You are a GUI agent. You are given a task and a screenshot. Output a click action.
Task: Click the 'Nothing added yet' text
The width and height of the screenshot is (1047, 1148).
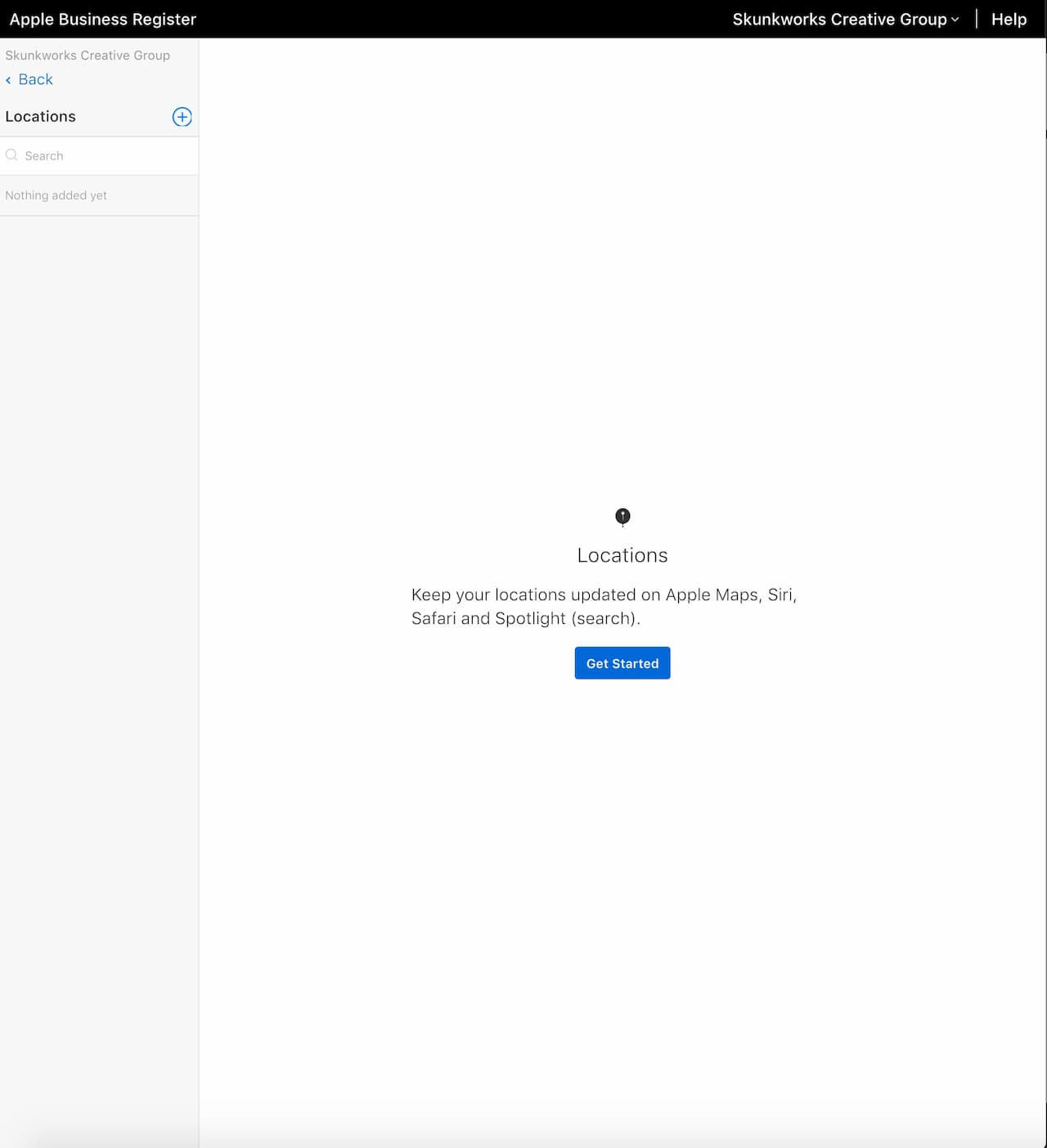(56, 195)
